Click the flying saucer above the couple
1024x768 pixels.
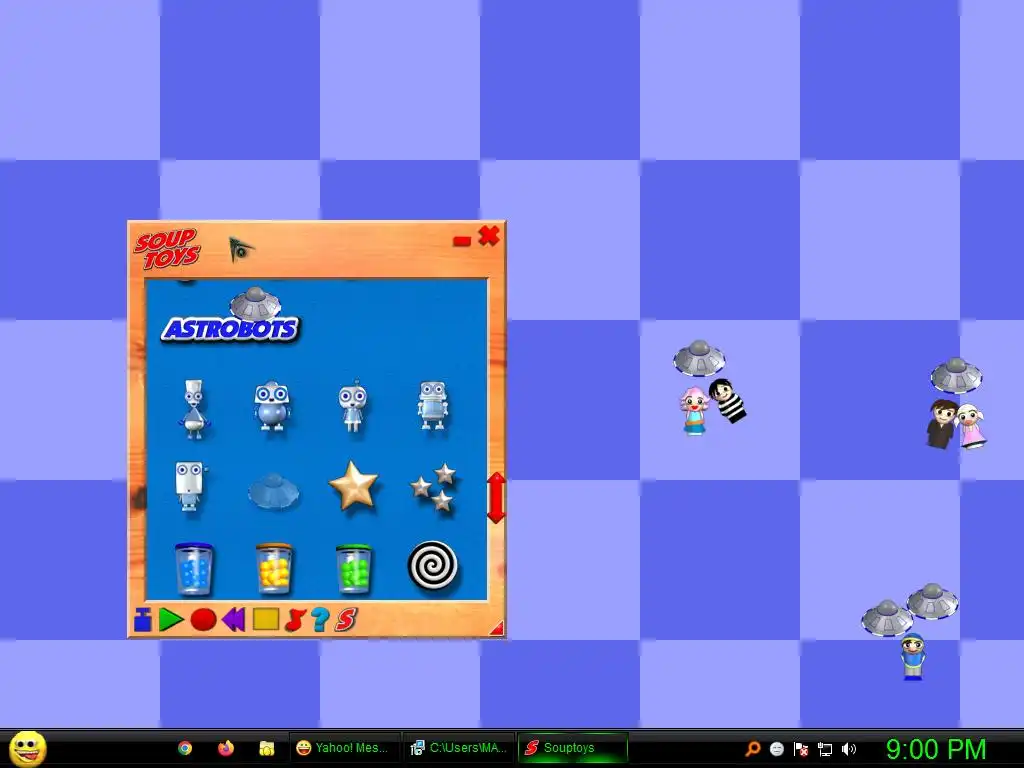[x=956, y=376]
